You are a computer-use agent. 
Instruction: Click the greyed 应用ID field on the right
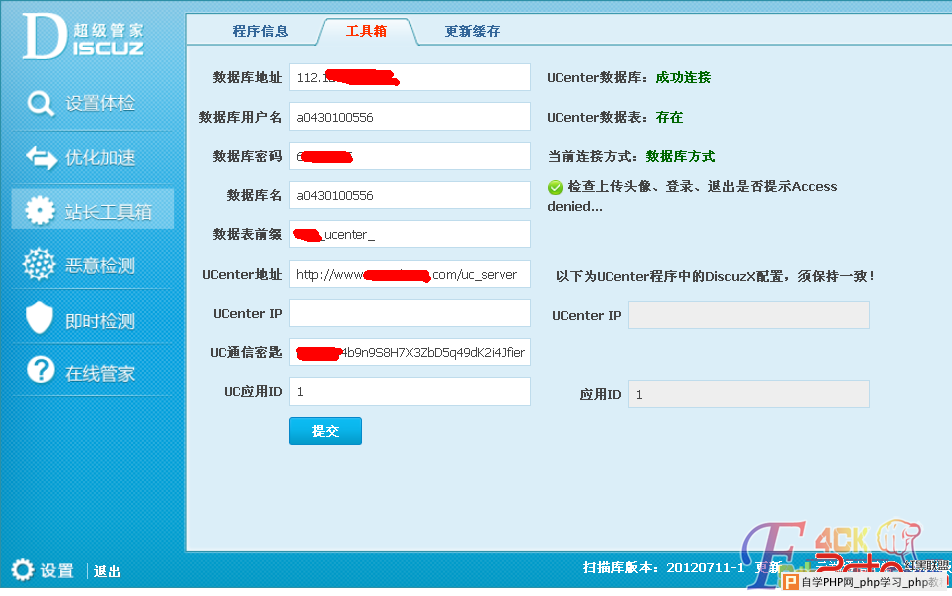(749, 394)
